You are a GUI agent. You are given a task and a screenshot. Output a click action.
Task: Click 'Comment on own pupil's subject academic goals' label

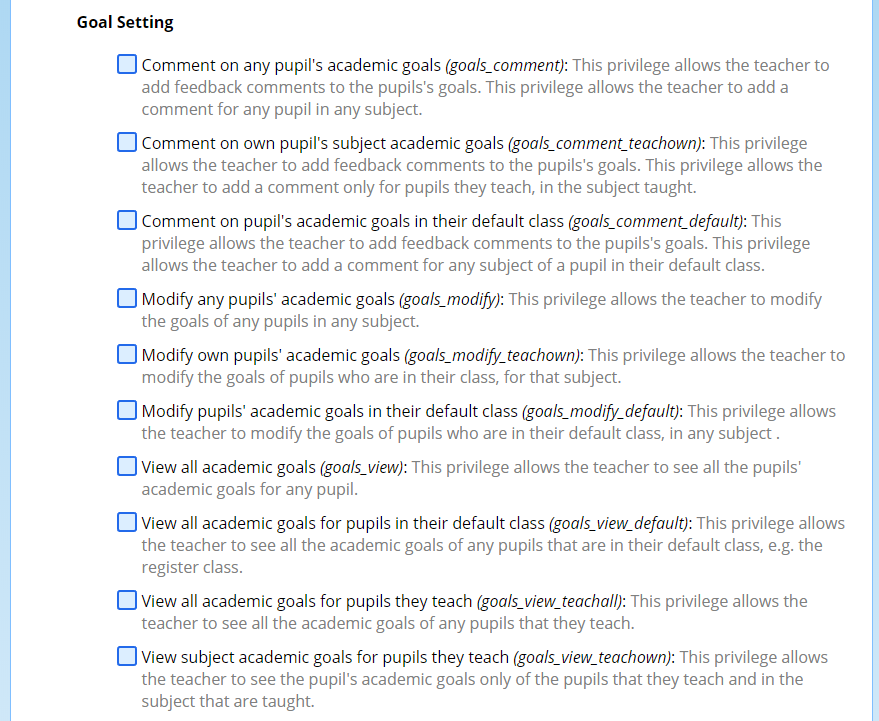(322, 144)
